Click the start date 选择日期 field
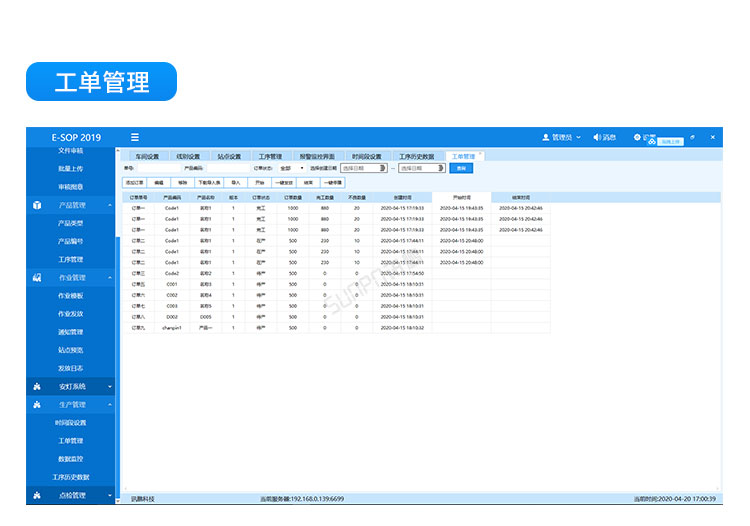Screen dimensions: 750x526 click(361, 168)
